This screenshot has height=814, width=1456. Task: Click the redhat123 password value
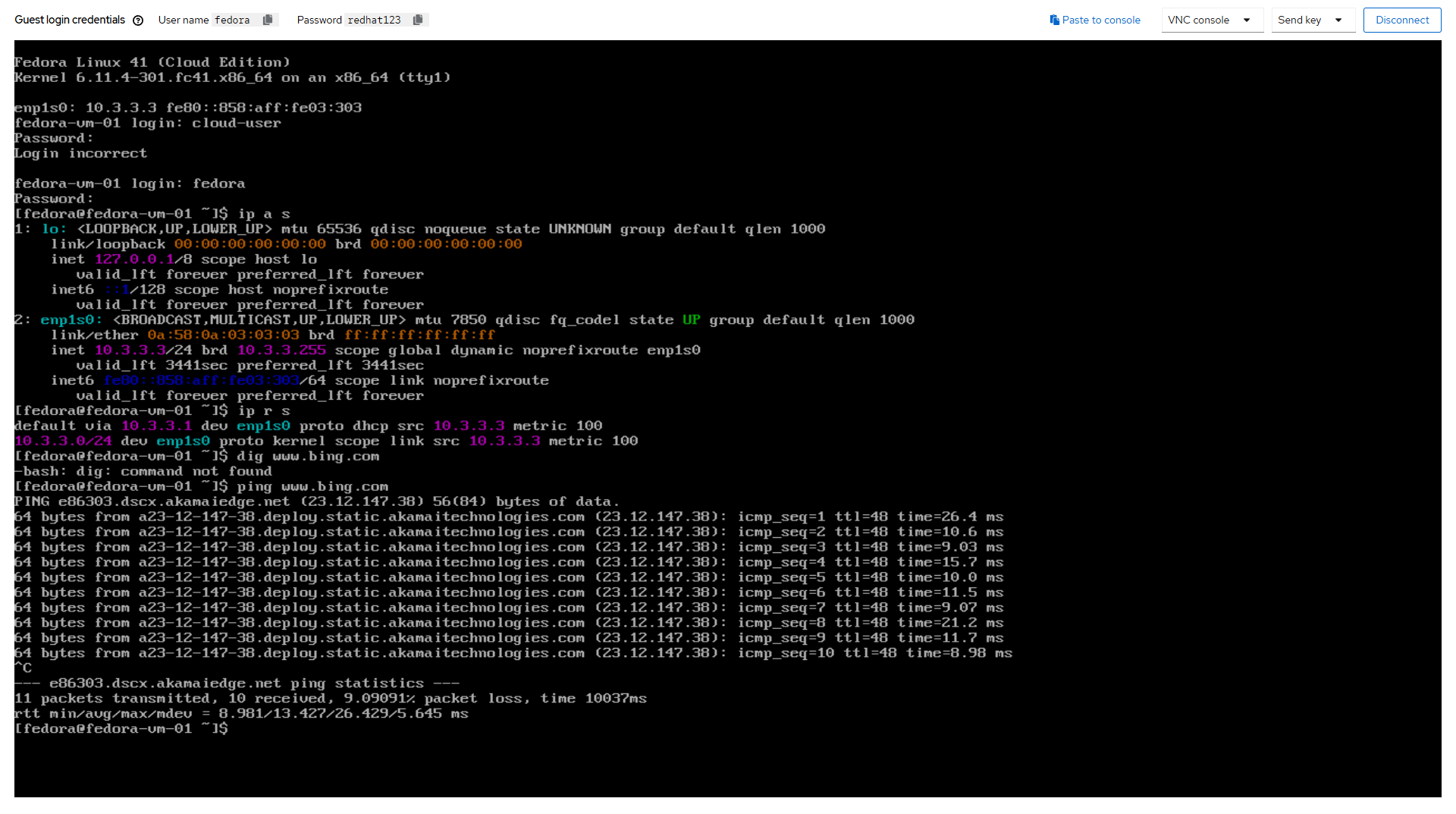[374, 20]
